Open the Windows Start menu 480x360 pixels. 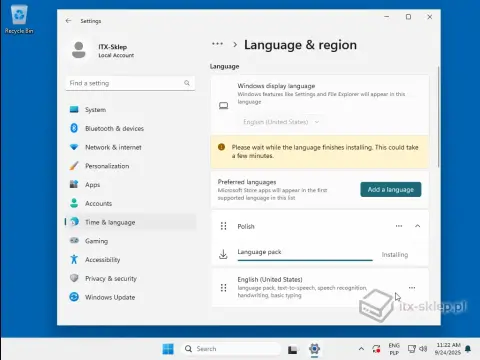tap(168, 349)
